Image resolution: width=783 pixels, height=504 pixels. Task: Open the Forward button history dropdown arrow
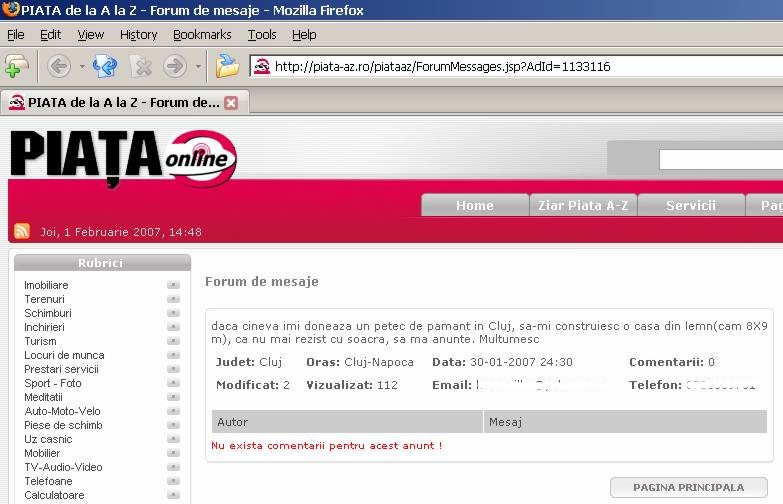[x=197, y=67]
